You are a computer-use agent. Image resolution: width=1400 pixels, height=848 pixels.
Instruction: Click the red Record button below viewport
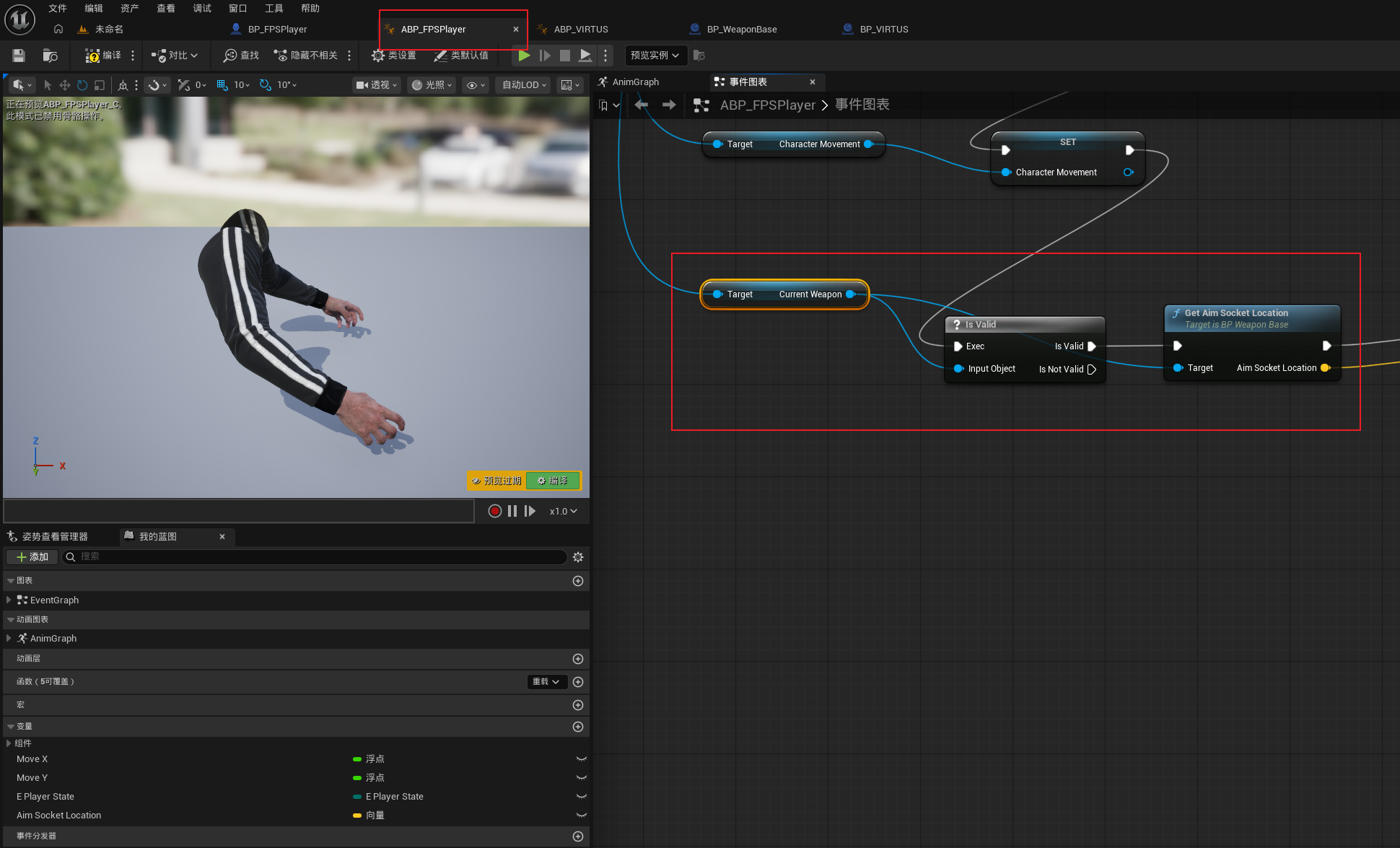coord(495,511)
